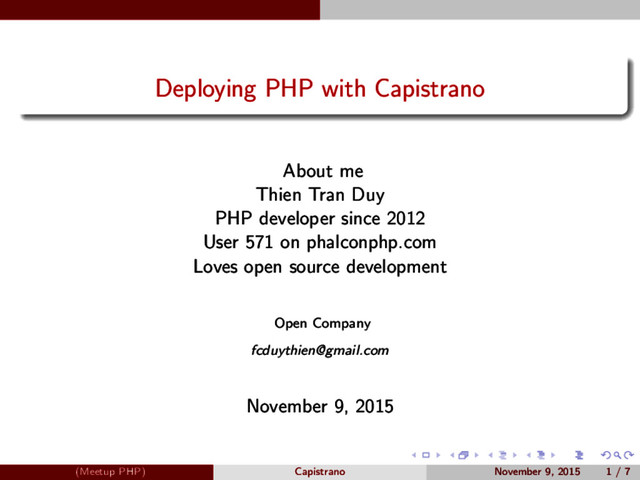The height and width of the screenshot is (480, 640).
Task: Click the previous frame arrow icon
Action: coord(452,455)
